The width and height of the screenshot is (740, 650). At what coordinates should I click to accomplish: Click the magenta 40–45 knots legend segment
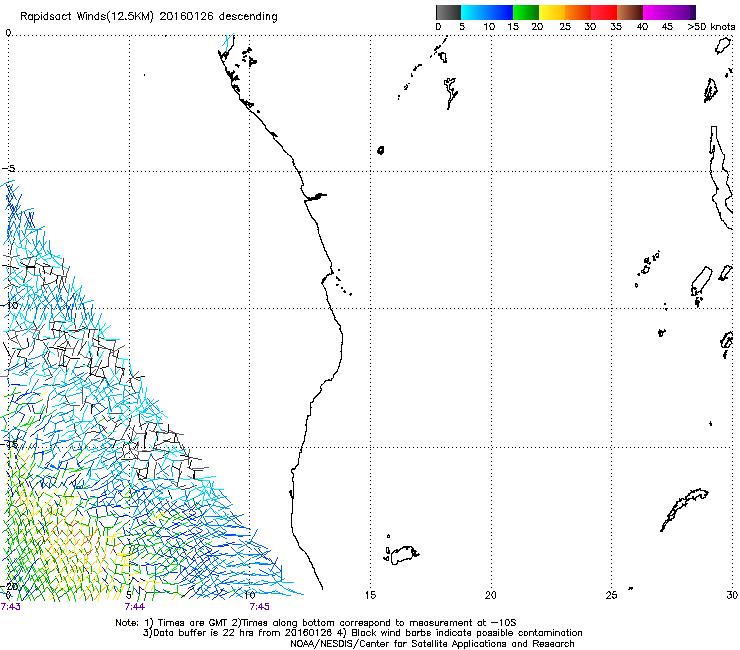point(656,12)
